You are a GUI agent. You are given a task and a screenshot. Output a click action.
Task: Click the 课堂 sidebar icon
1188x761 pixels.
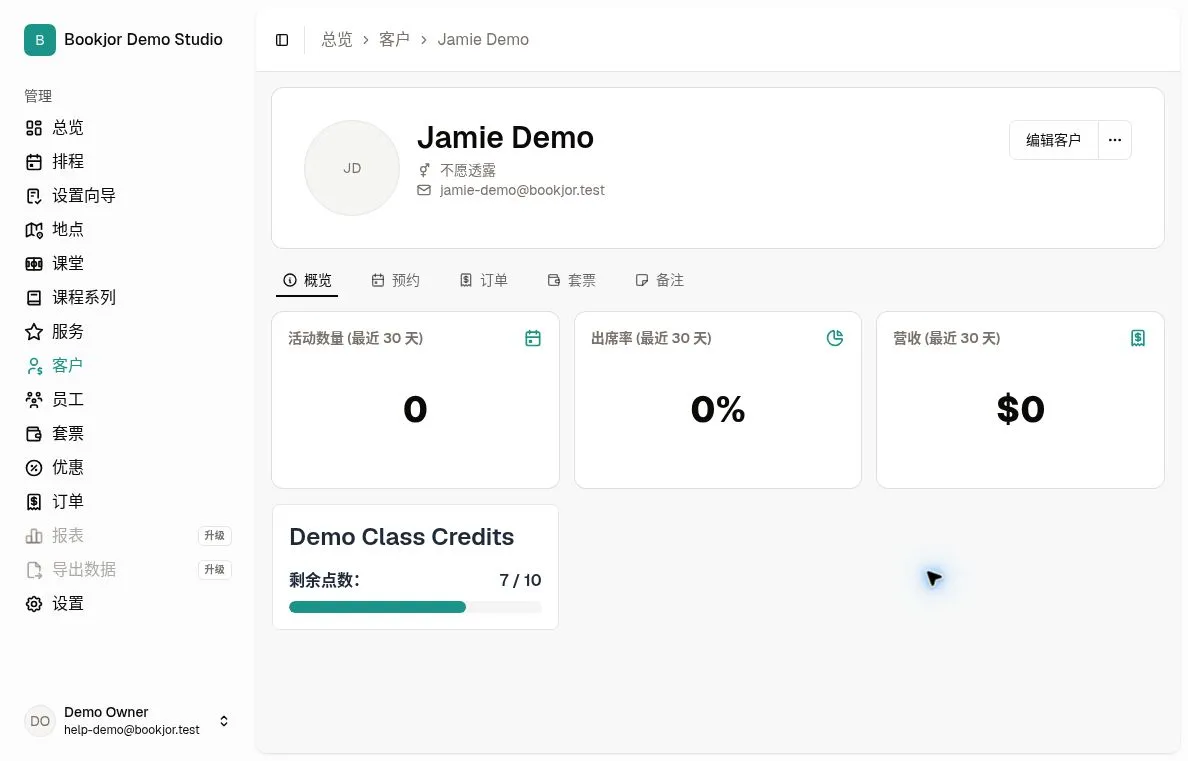pos(34,264)
